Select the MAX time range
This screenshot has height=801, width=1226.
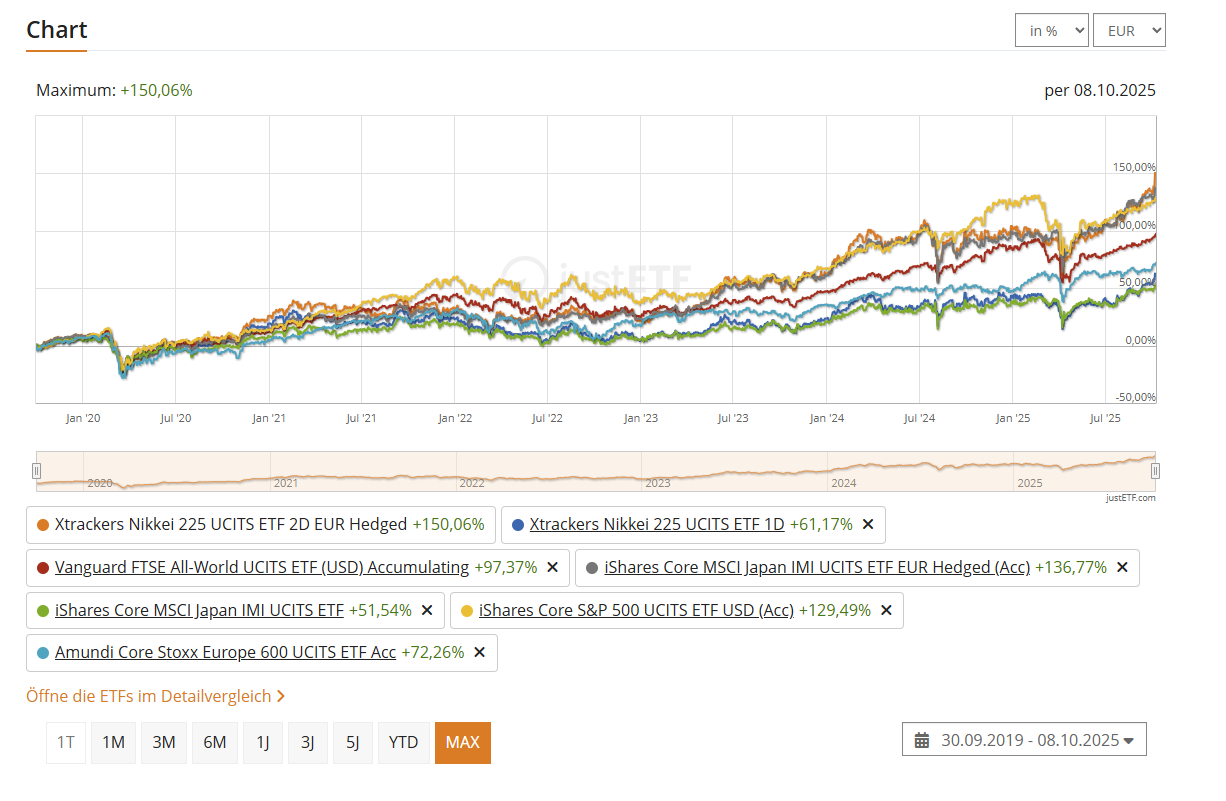pyautogui.click(x=463, y=742)
